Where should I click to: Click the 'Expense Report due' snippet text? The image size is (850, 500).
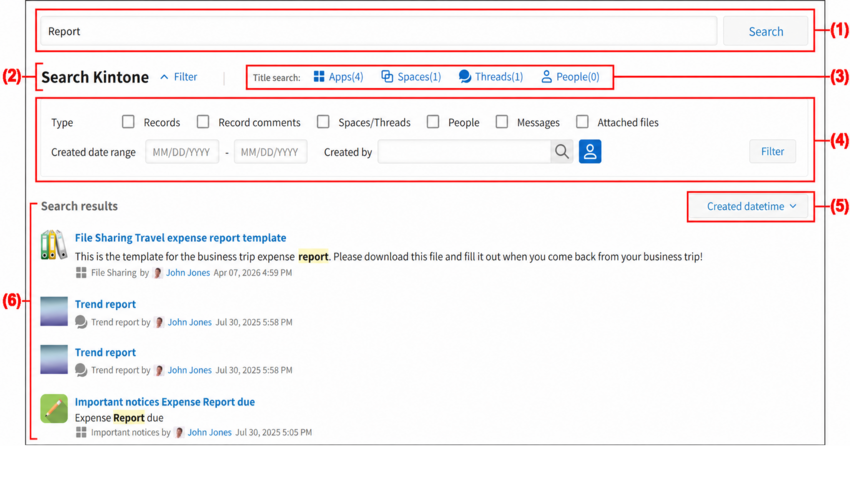coord(119,418)
